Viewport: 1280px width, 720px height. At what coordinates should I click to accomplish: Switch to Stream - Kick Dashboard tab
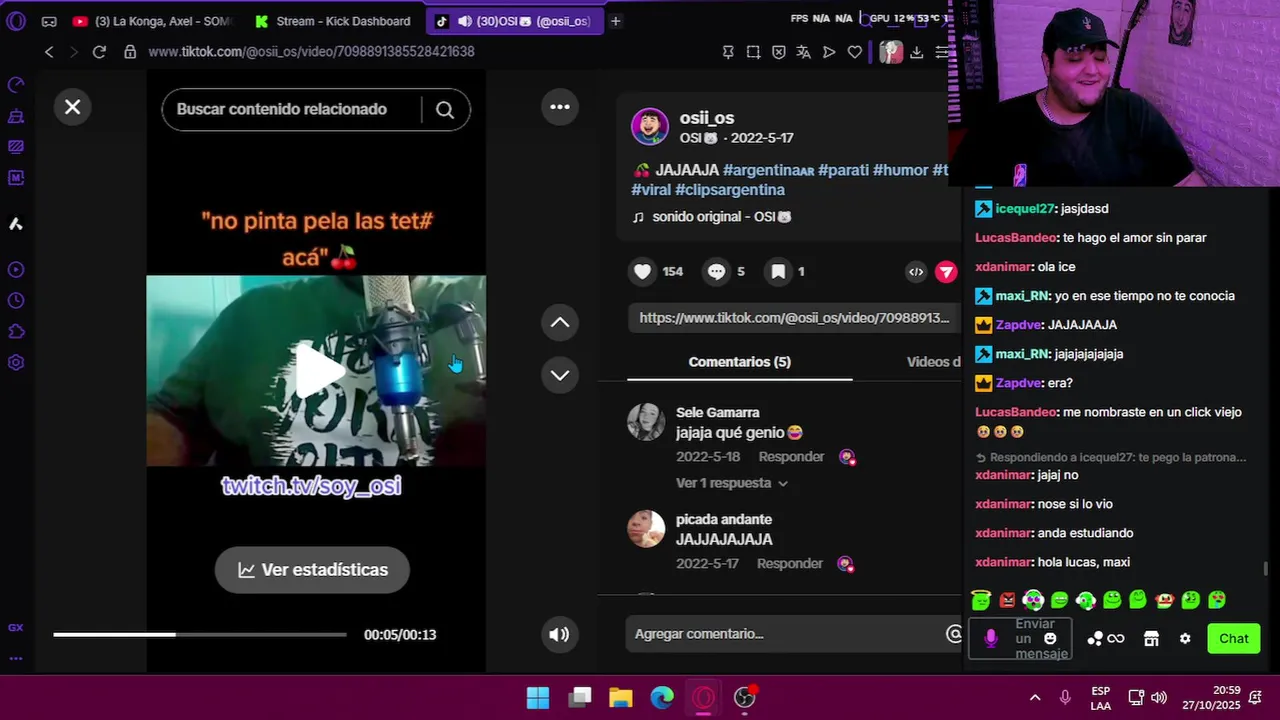click(334, 21)
